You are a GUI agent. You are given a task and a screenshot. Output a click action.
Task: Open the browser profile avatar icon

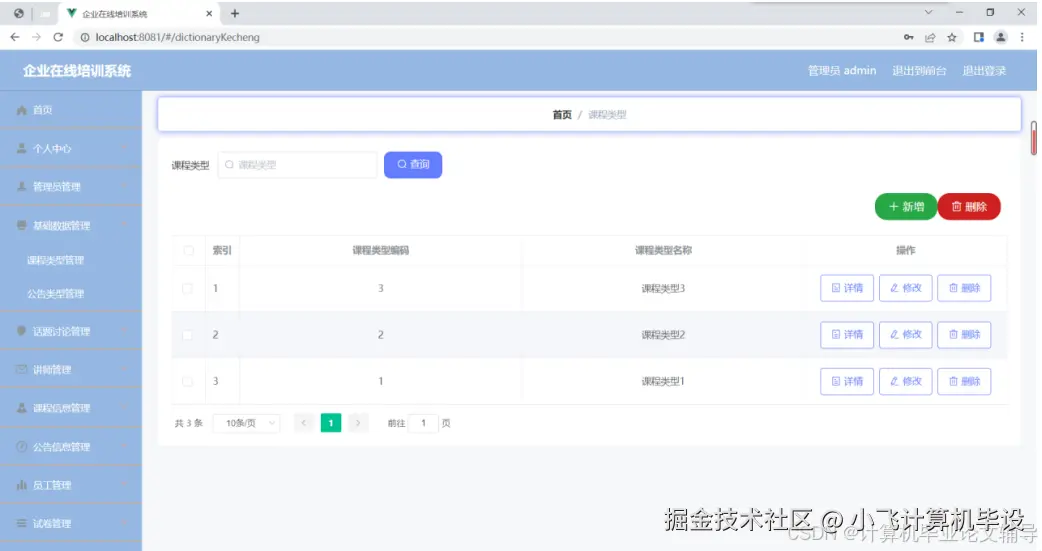1000,37
